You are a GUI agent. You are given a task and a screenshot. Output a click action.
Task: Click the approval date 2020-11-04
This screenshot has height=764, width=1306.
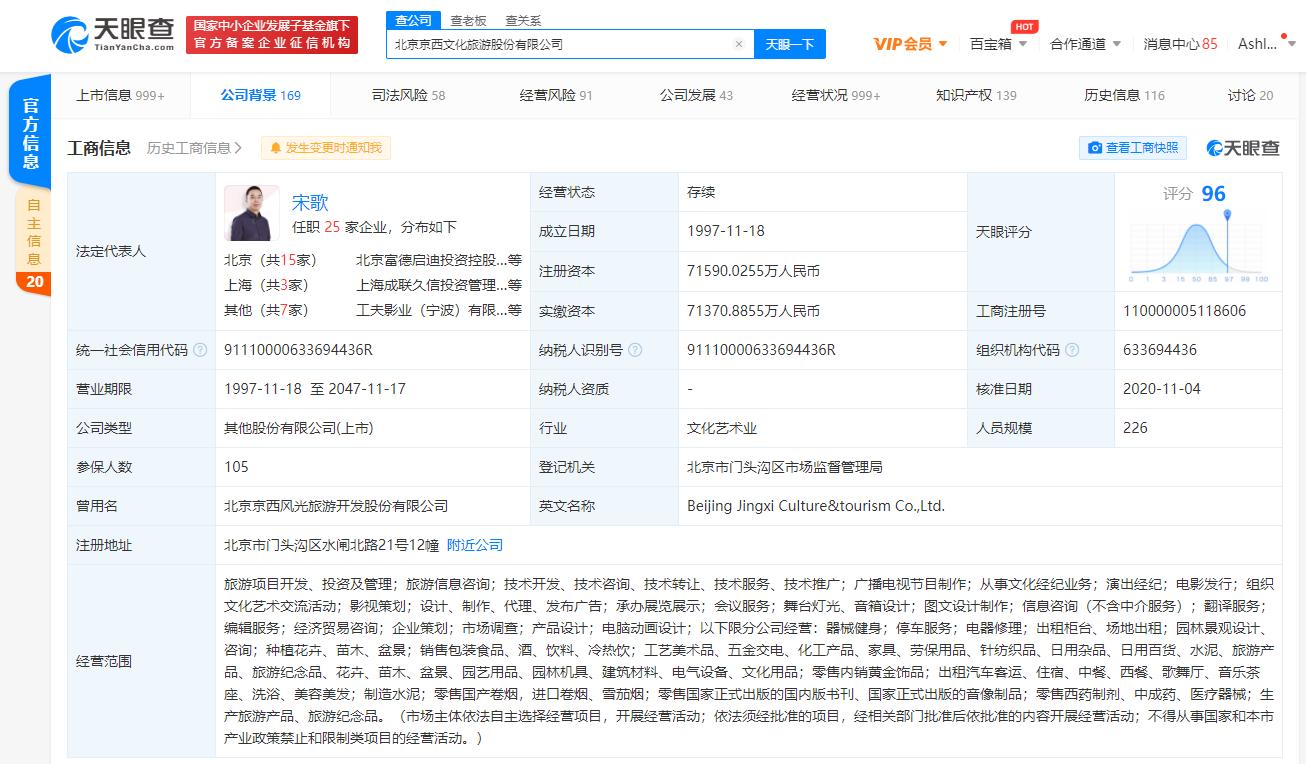[1162, 389]
